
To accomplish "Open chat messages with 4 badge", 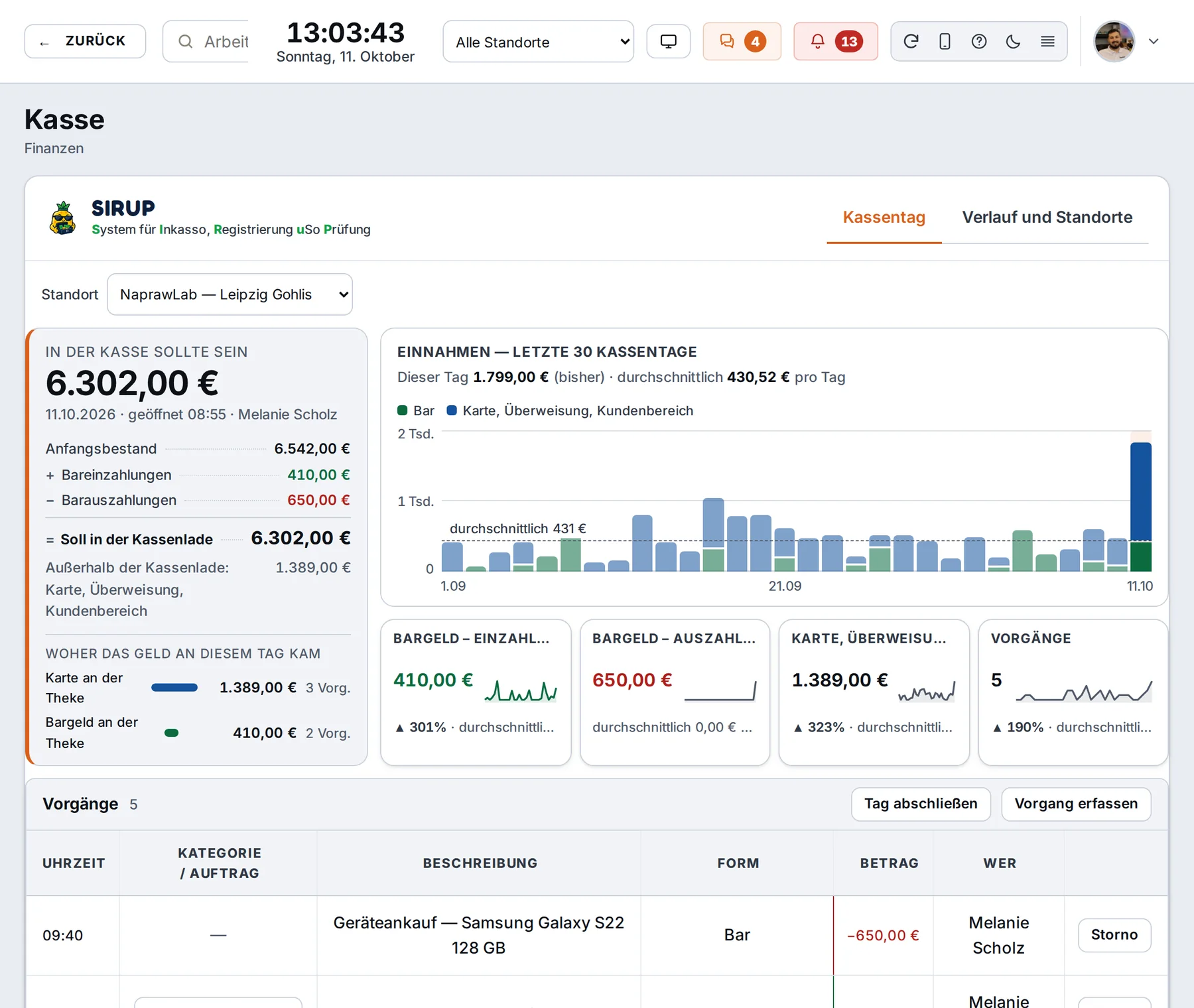I will [x=742, y=42].
